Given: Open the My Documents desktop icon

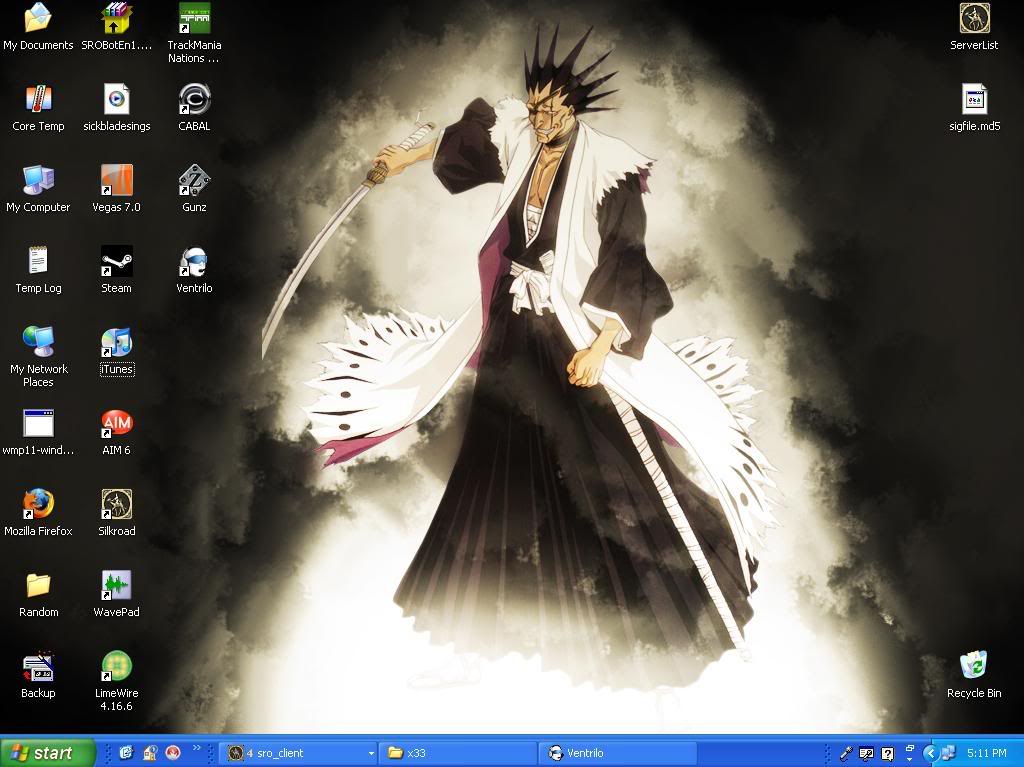Looking at the screenshot, I should [38, 26].
